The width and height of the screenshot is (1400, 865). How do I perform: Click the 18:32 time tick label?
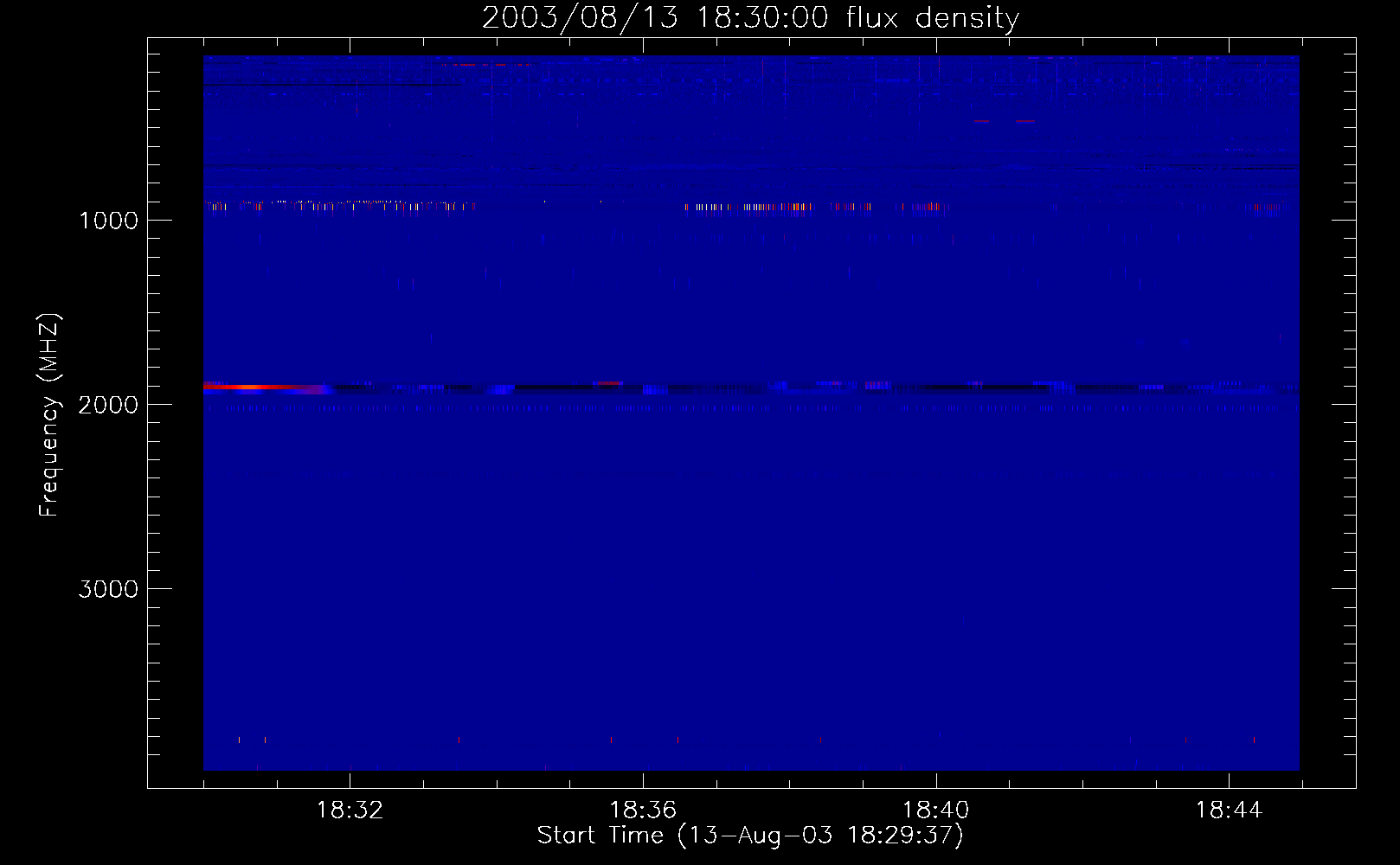[x=350, y=811]
